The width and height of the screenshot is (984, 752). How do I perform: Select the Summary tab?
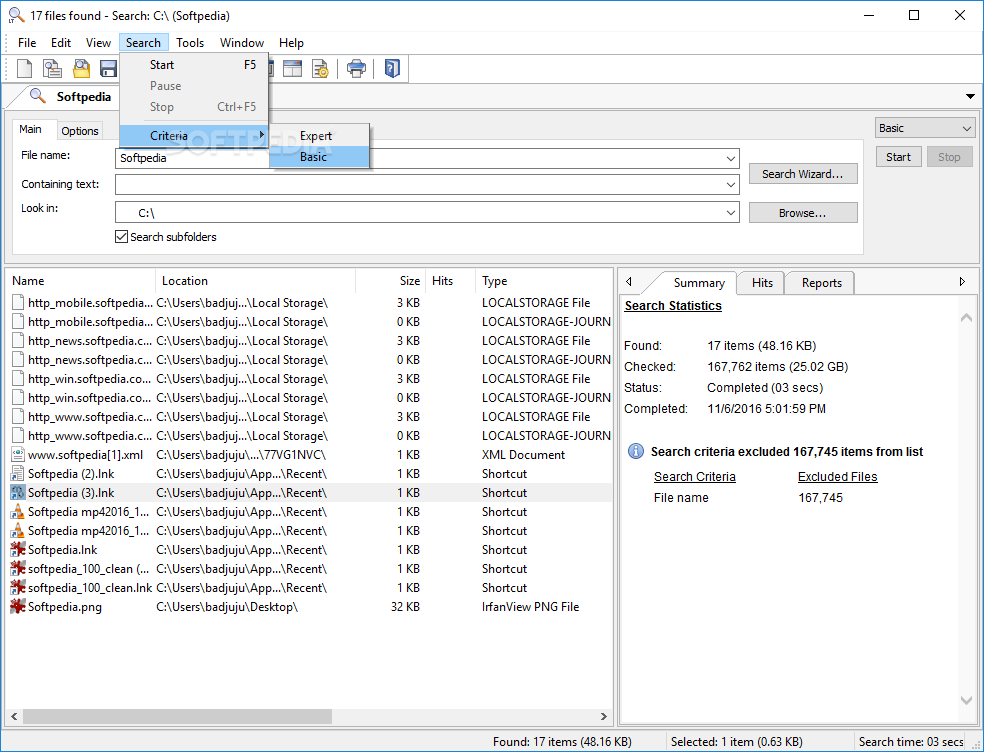(698, 283)
